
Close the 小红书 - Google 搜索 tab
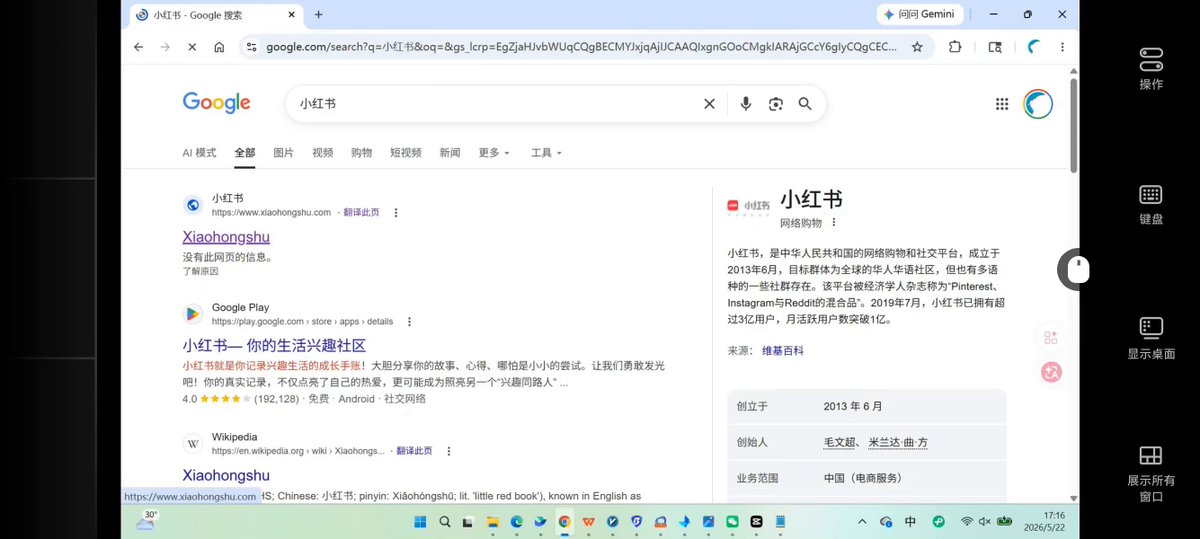pyautogui.click(x=292, y=14)
